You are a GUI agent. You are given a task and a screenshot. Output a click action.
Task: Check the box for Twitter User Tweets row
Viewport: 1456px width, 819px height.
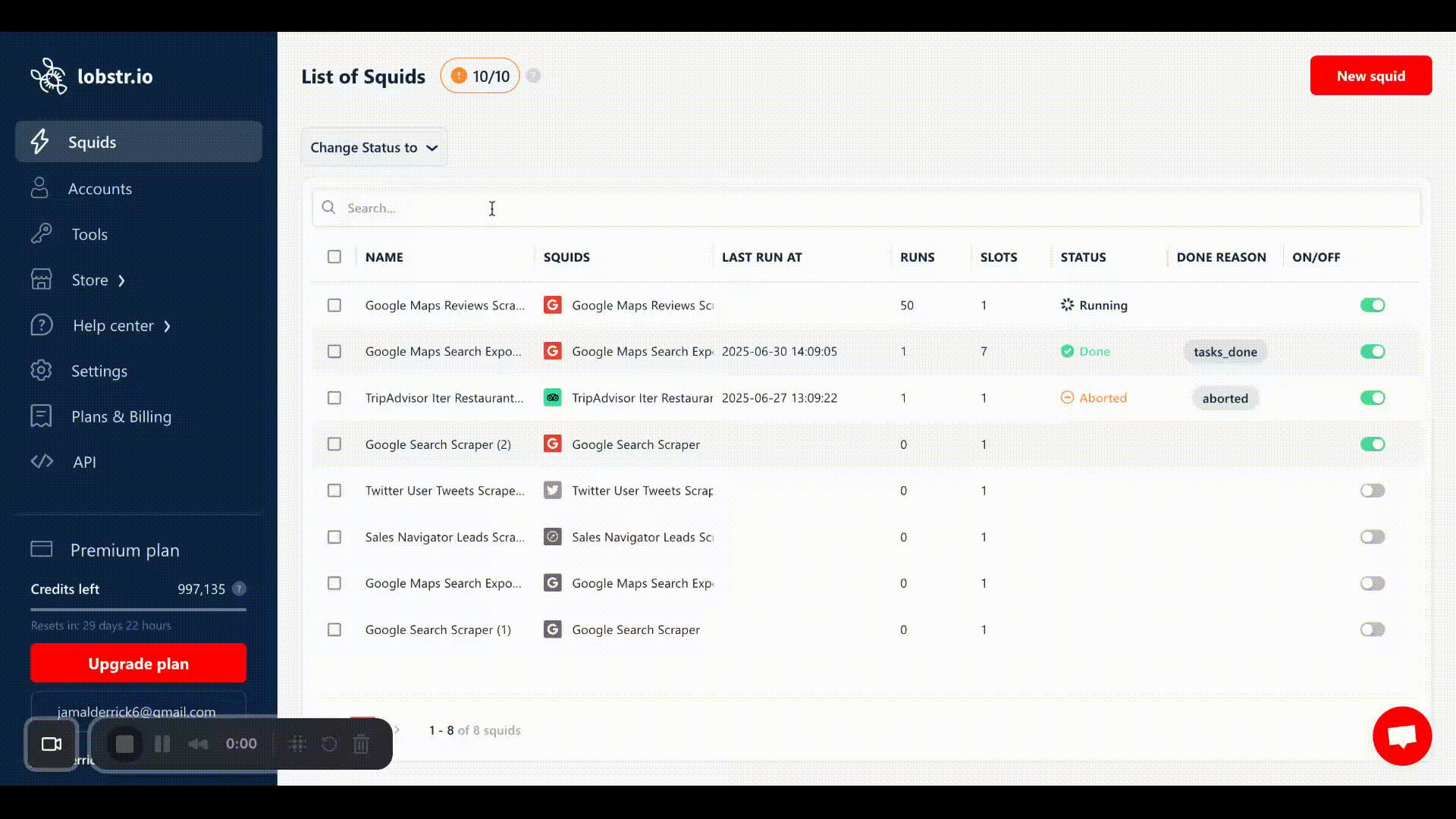tap(334, 490)
